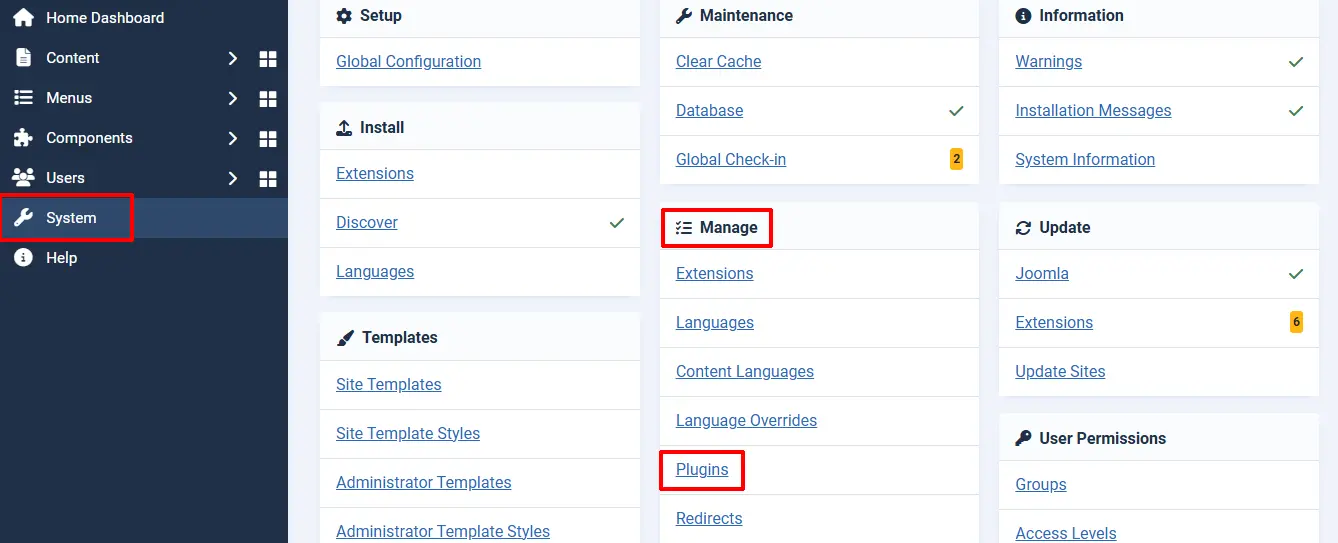Expand the Menus submenu chevron
The height and width of the screenshot is (543, 1338).
pos(233,98)
